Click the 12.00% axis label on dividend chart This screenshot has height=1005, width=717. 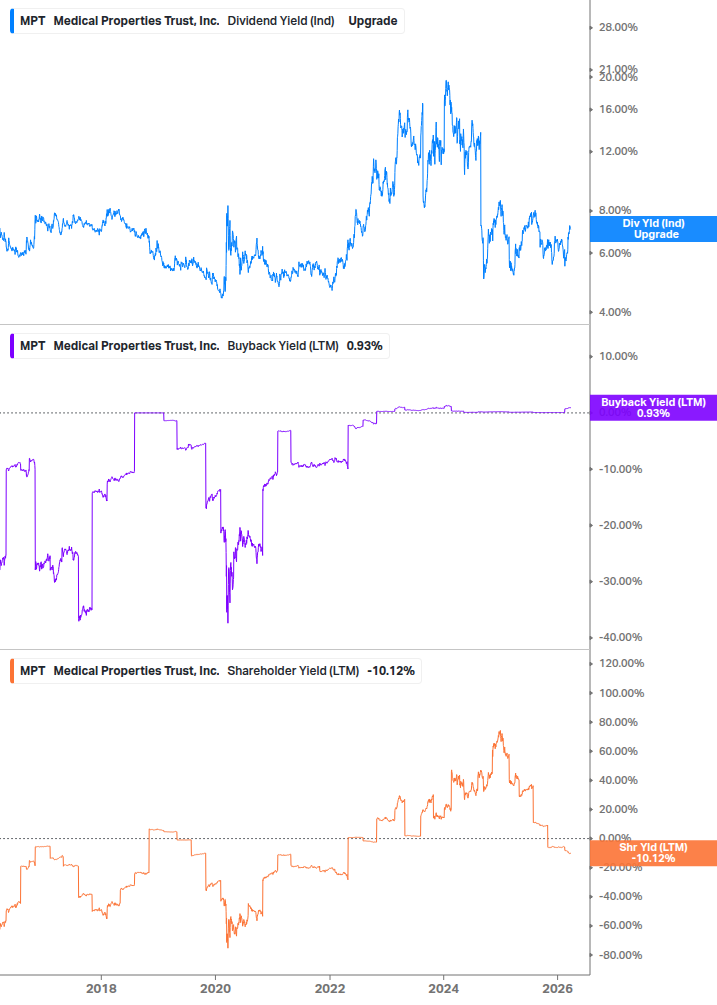pos(618,151)
